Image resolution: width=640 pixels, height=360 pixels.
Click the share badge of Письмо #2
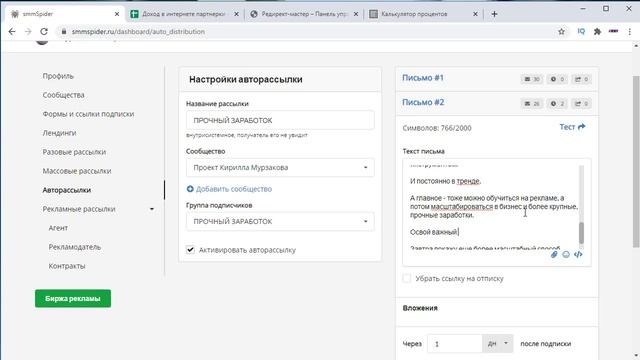pos(581,104)
